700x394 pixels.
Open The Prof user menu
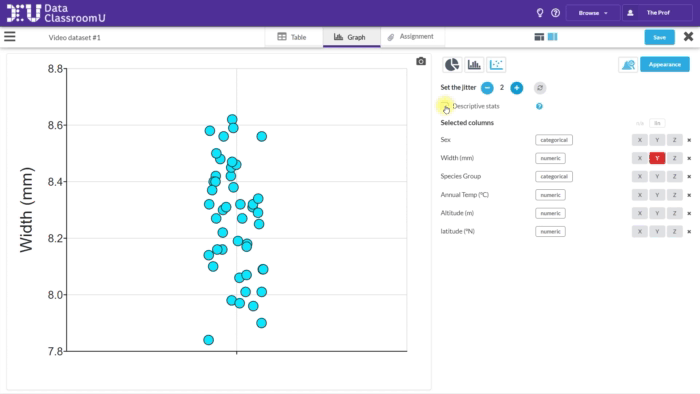coord(658,13)
